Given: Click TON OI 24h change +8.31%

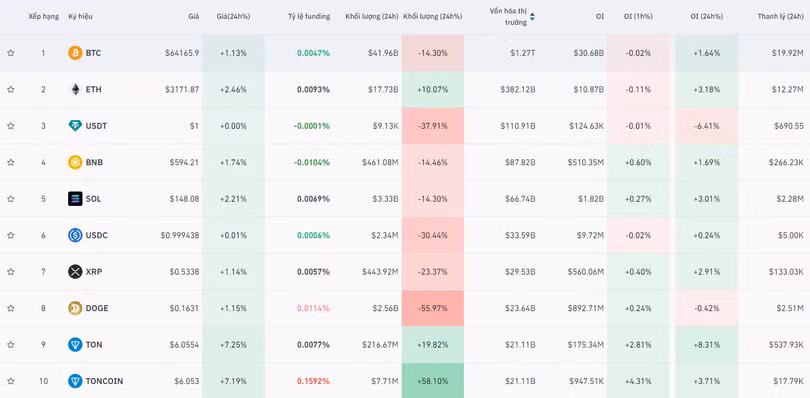Looking at the screenshot, I should coord(706,345).
